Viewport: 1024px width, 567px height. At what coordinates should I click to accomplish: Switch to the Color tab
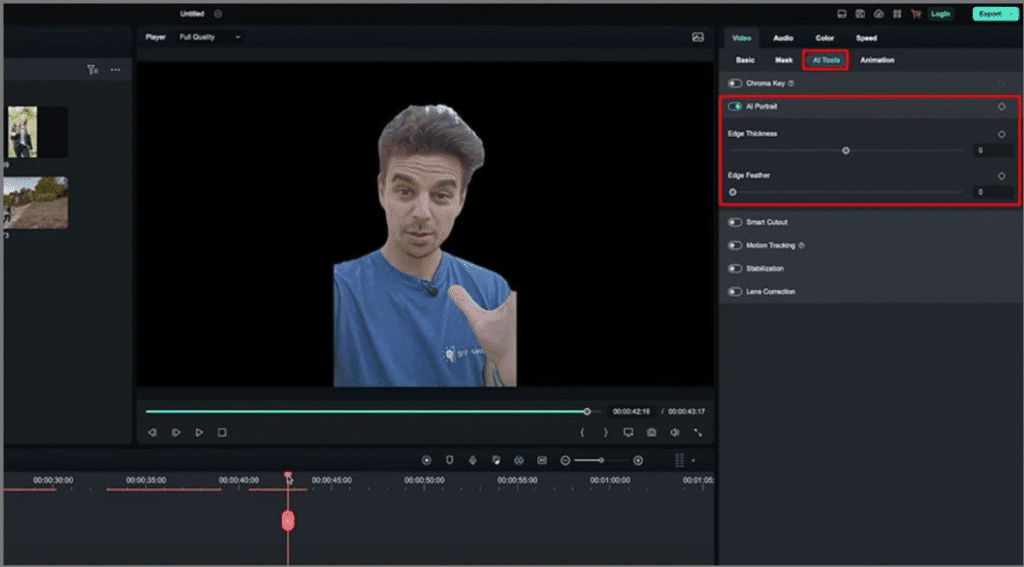(x=825, y=39)
